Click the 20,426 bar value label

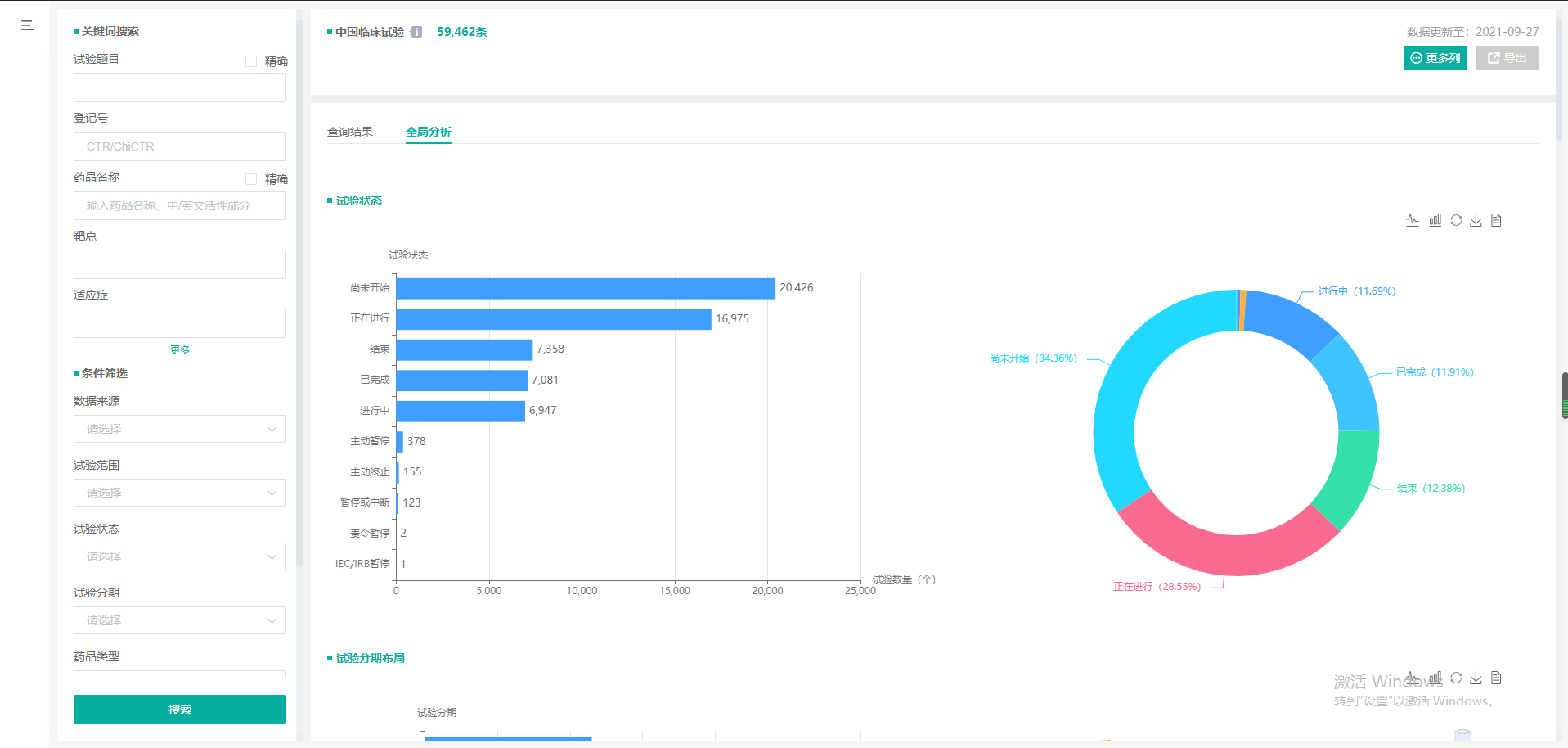pyautogui.click(x=797, y=288)
